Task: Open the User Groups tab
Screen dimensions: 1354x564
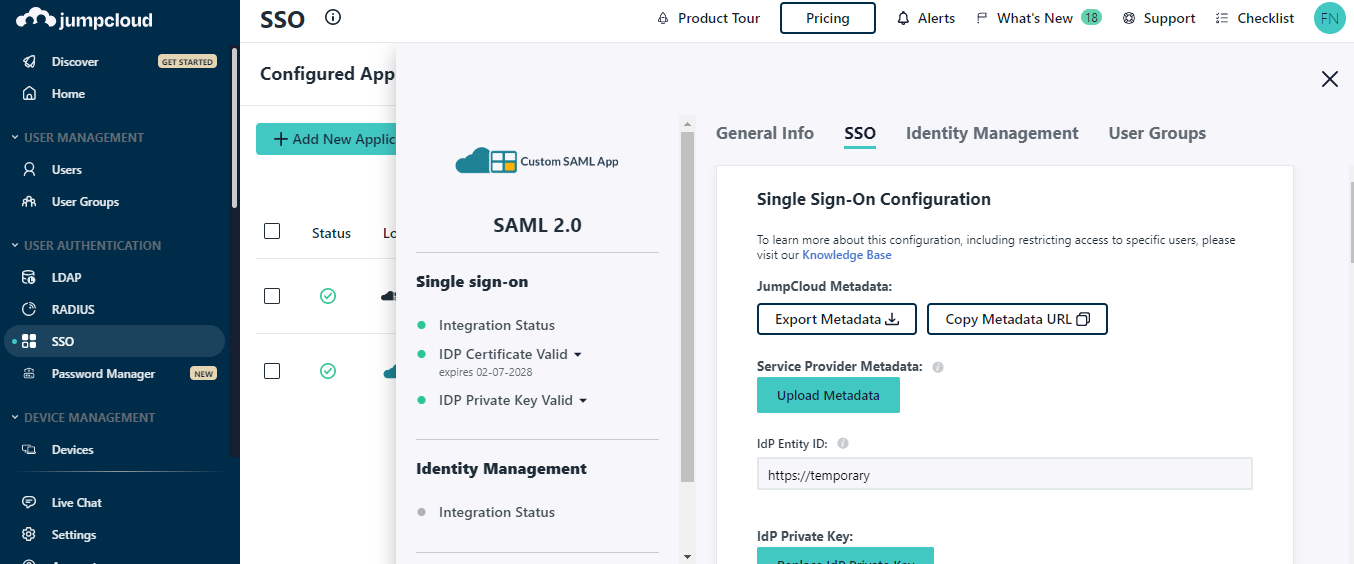Action: tap(1157, 133)
